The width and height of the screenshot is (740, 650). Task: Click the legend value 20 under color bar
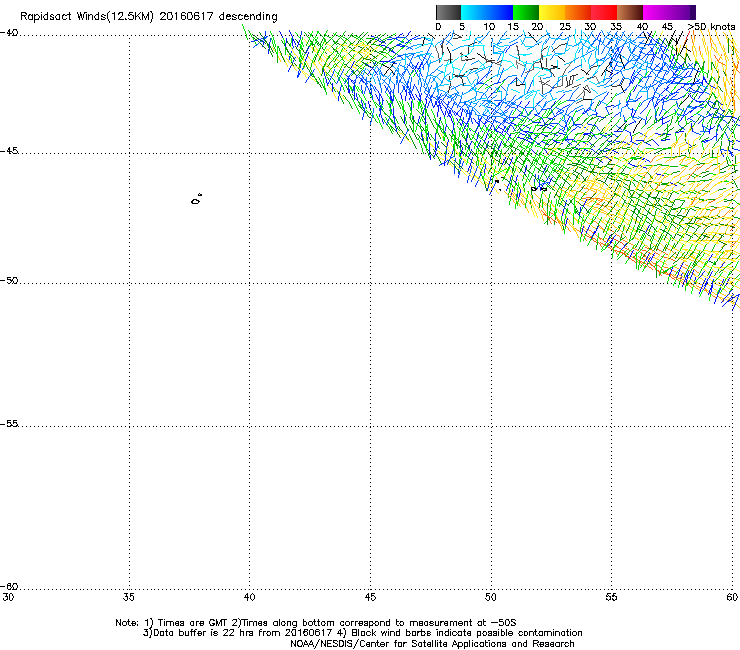click(538, 27)
